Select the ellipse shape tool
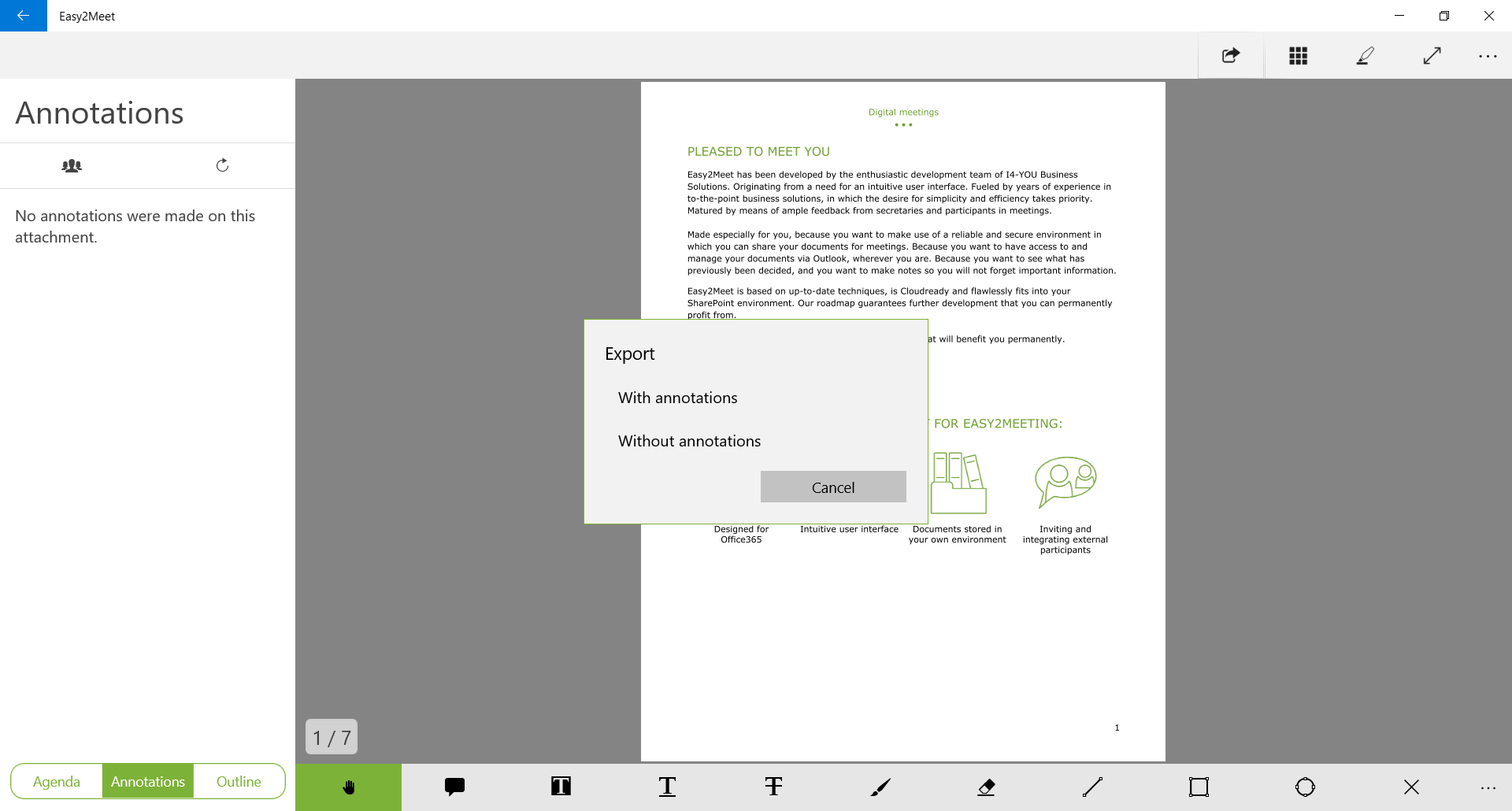The width and height of the screenshot is (1512, 811). point(1305,787)
